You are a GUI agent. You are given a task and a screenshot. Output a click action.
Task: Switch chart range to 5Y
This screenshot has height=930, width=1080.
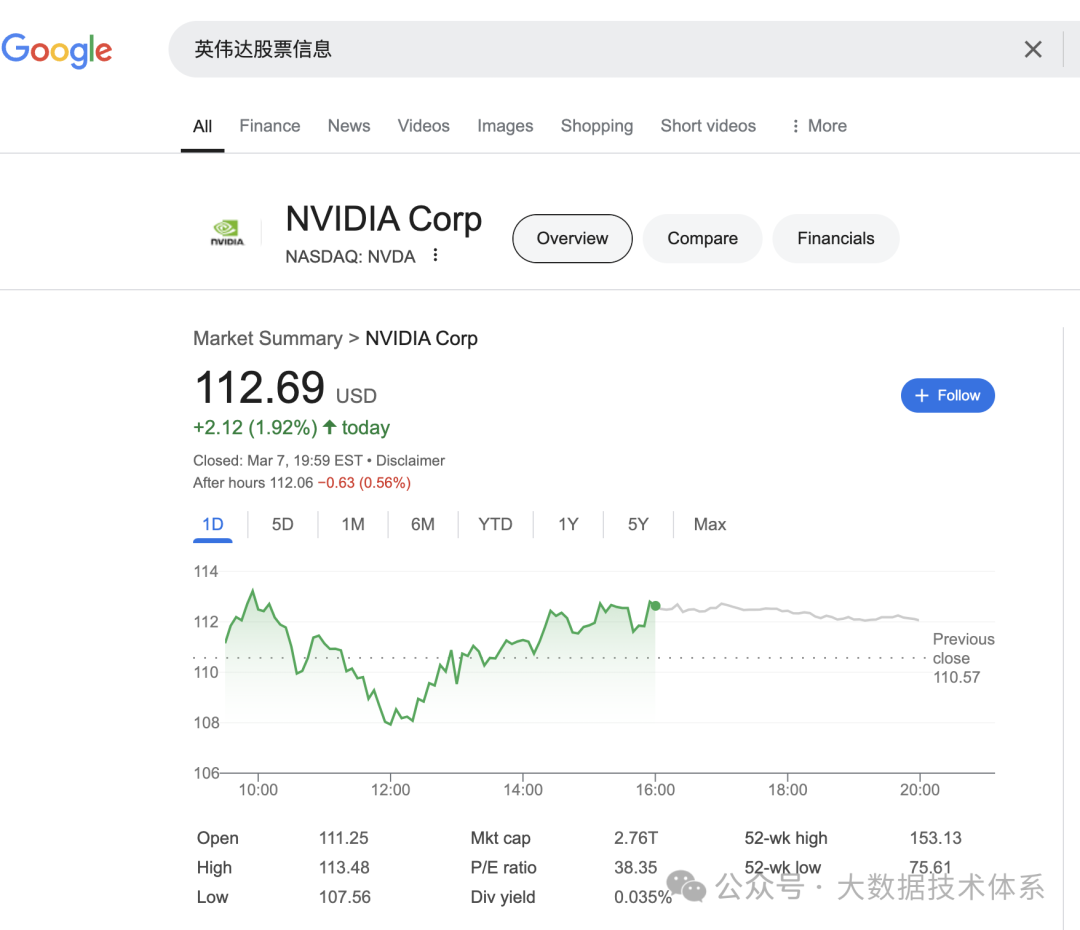(x=638, y=524)
